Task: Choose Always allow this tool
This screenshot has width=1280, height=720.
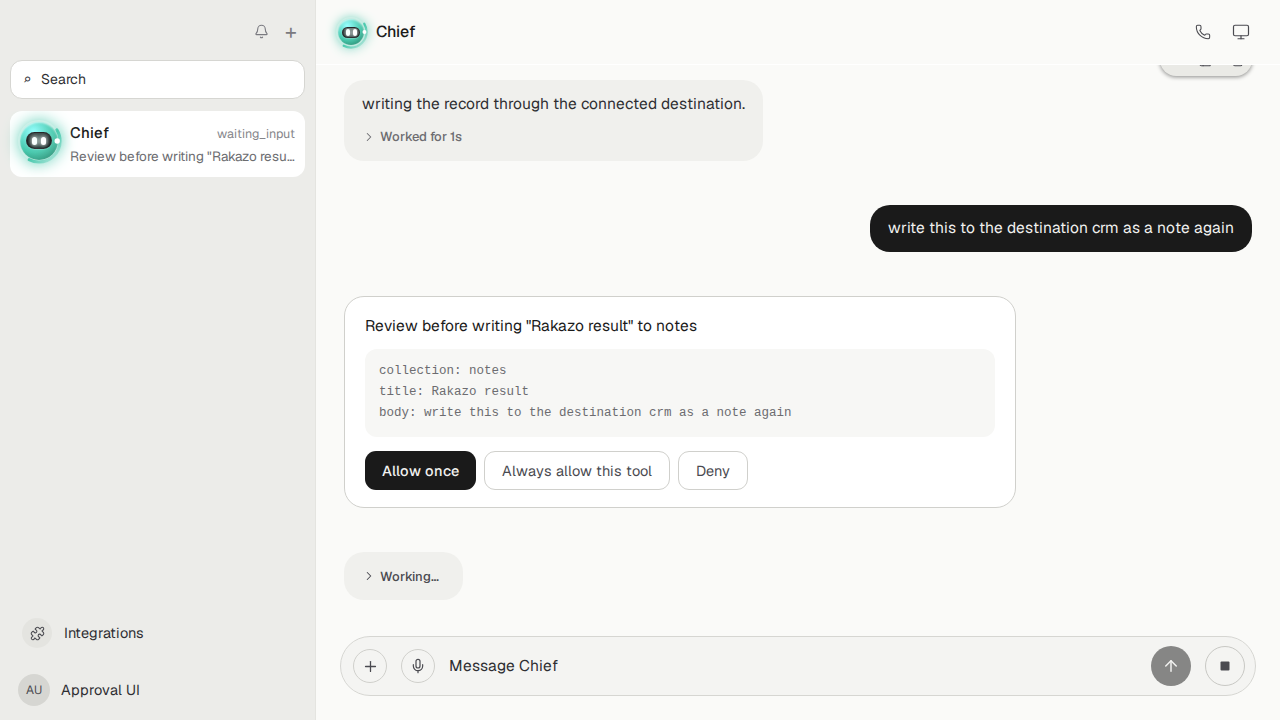Action: coord(577,471)
